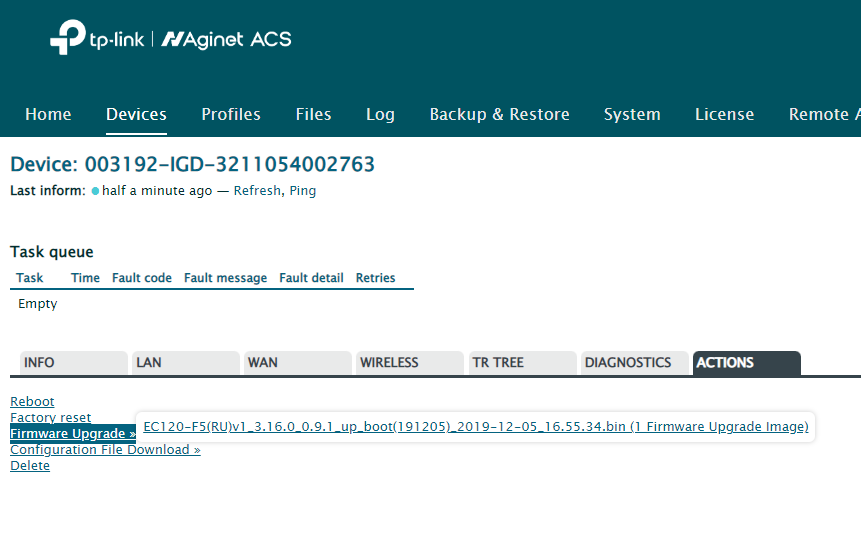Open the Log page
Screen dimensions: 861x554
tap(380, 114)
